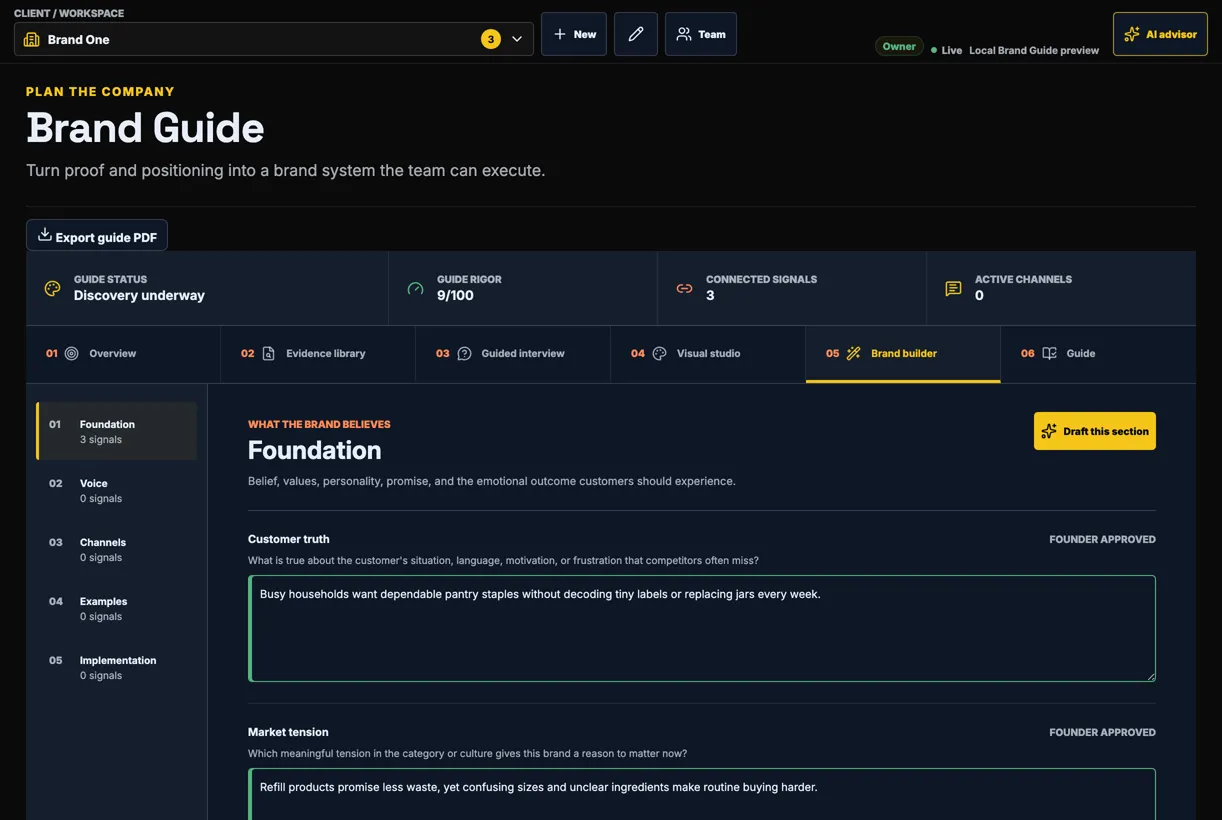The image size is (1222, 820).
Task: Click the pencil edit workspace icon
Action: point(636,34)
